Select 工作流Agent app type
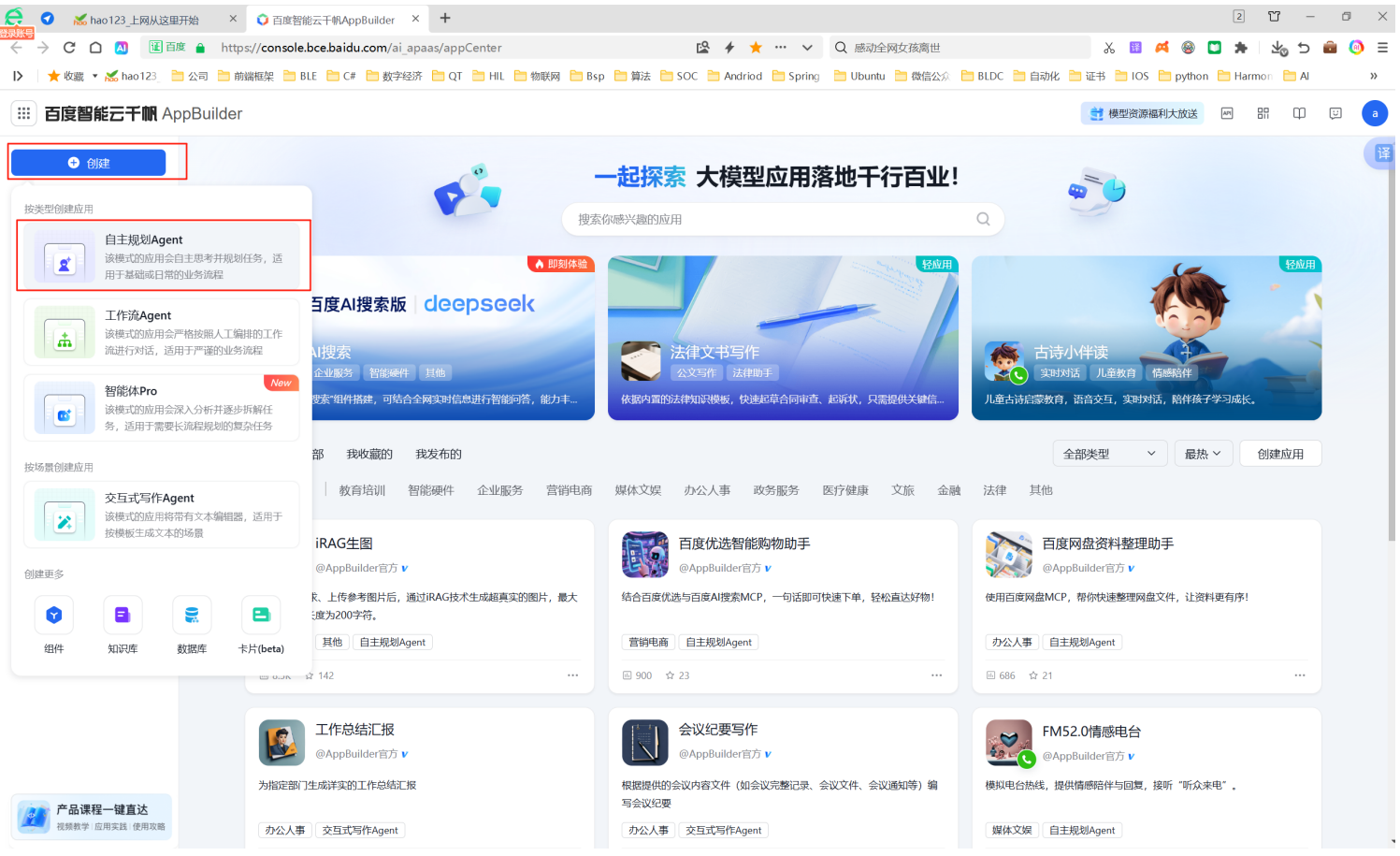1400x856 pixels. [162, 332]
